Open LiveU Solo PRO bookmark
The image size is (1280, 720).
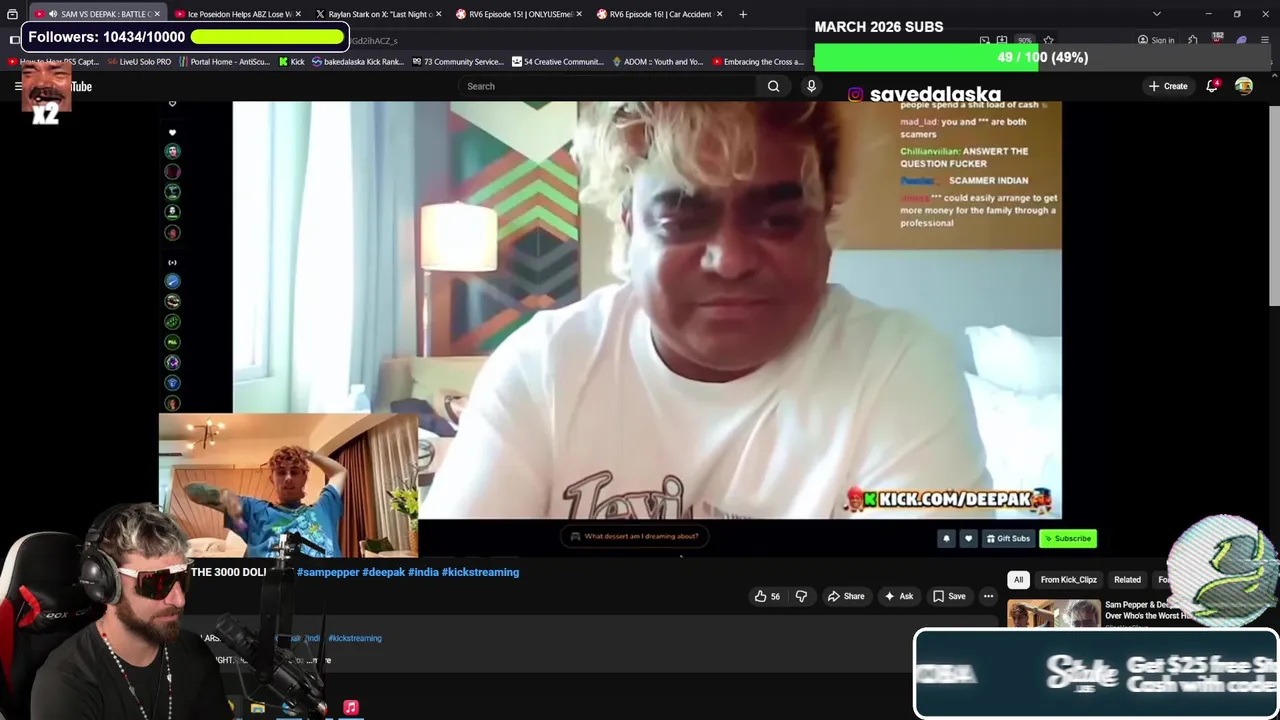(x=139, y=62)
